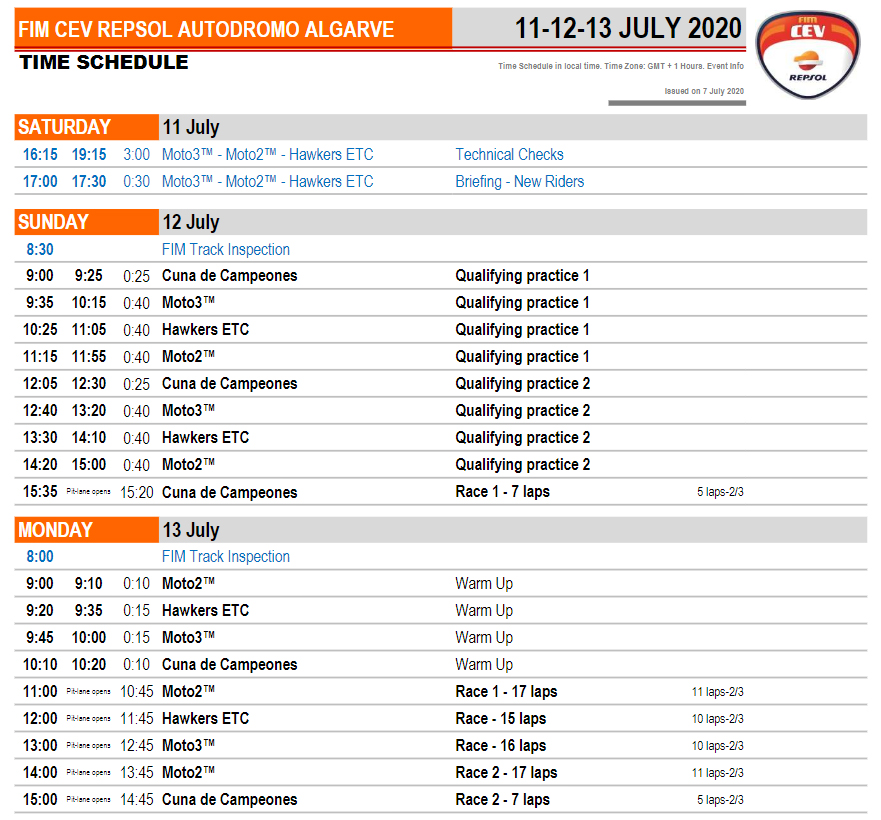The image size is (881, 820).
Task: Click the 'Issued on 7 July 2020' note
Action: pyautogui.click(x=704, y=91)
